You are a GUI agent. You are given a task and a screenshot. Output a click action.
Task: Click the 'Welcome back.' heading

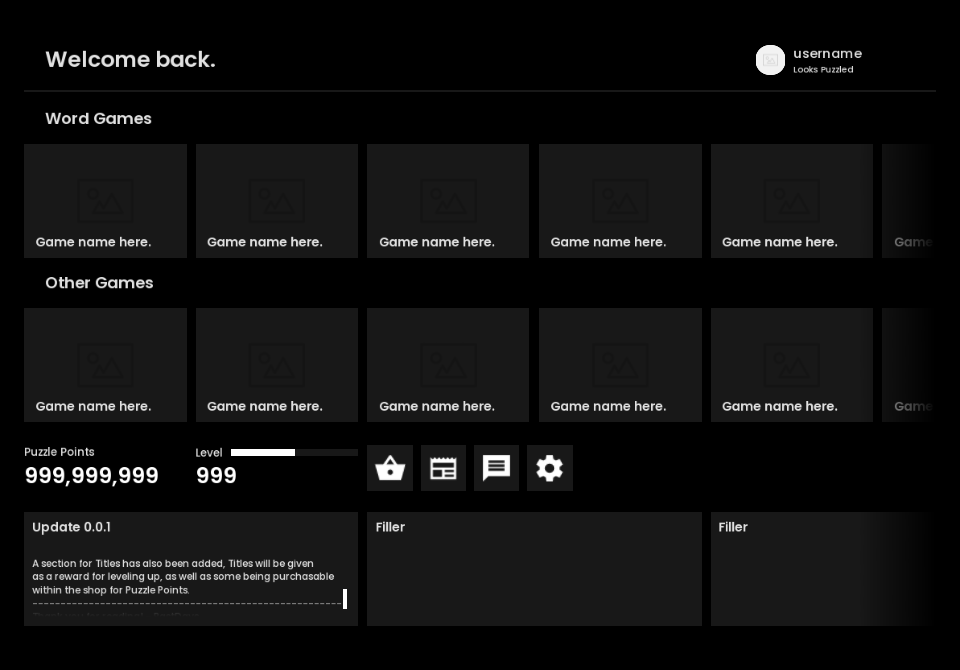[130, 59]
